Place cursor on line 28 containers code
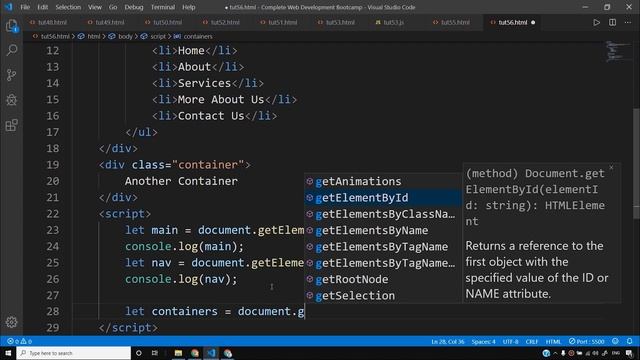Image resolution: width=640 pixels, height=360 pixels. click(215, 311)
